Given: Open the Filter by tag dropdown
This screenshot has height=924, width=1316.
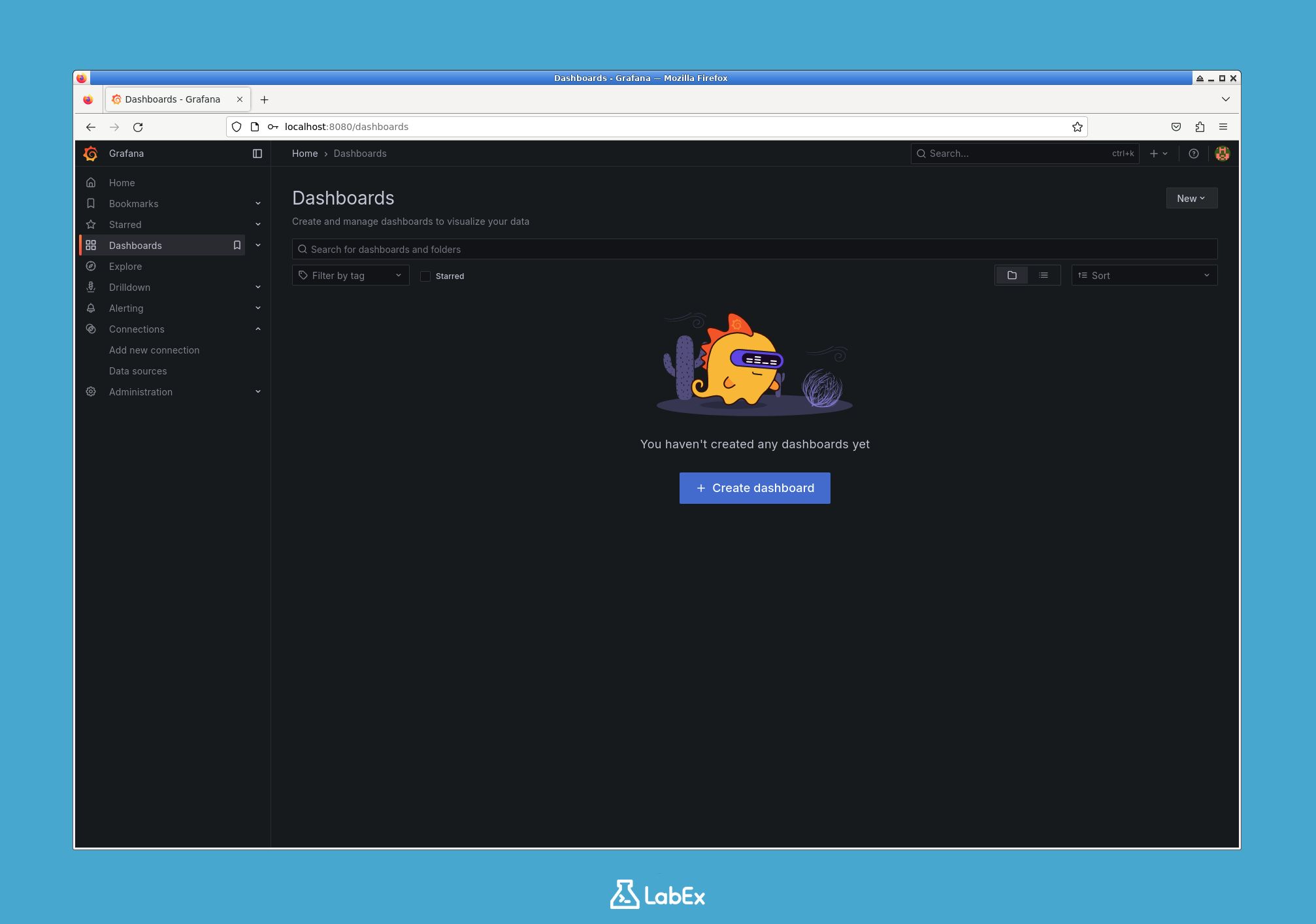Looking at the screenshot, I should coord(350,275).
